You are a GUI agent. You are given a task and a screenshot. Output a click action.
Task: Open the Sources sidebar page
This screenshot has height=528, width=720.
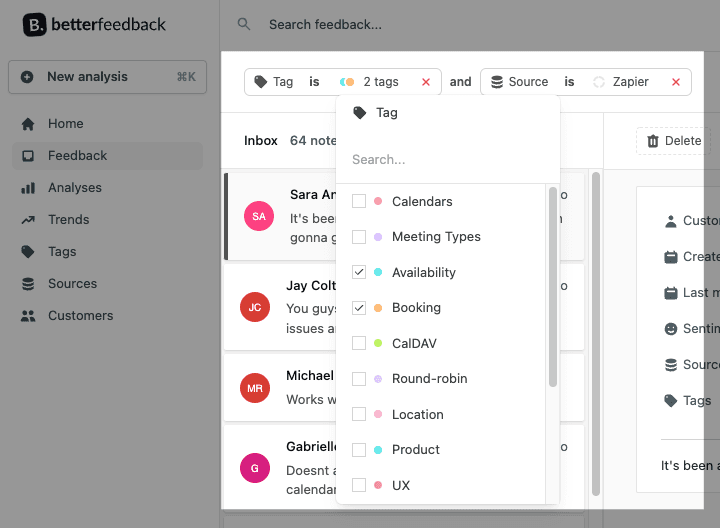pos(72,284)
